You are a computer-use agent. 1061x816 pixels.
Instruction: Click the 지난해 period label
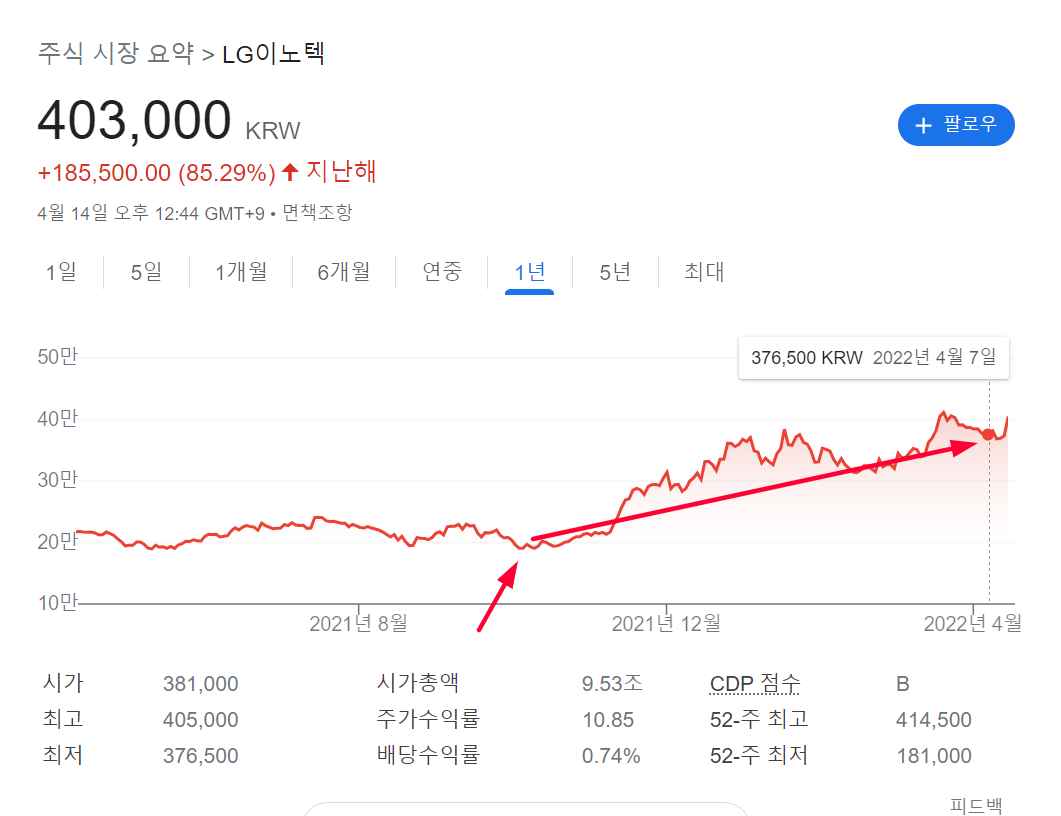(341, 172)
